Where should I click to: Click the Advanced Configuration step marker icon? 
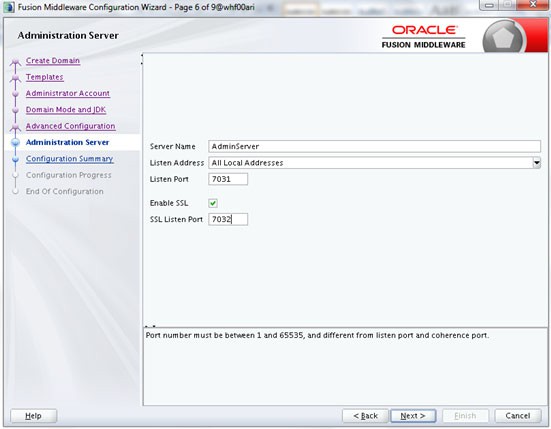(15, 128)
